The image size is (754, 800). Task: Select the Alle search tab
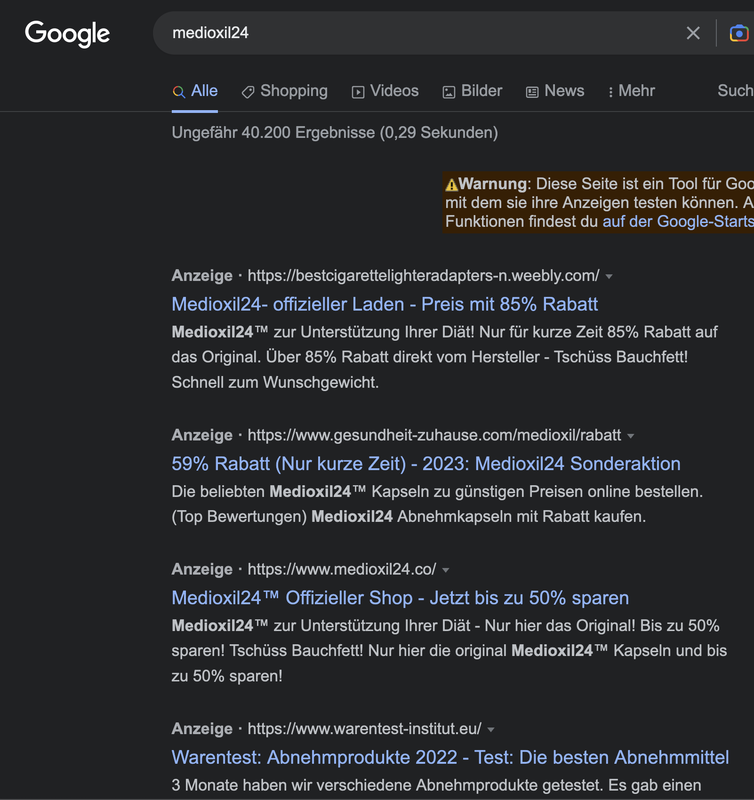(x=195, y=91)
